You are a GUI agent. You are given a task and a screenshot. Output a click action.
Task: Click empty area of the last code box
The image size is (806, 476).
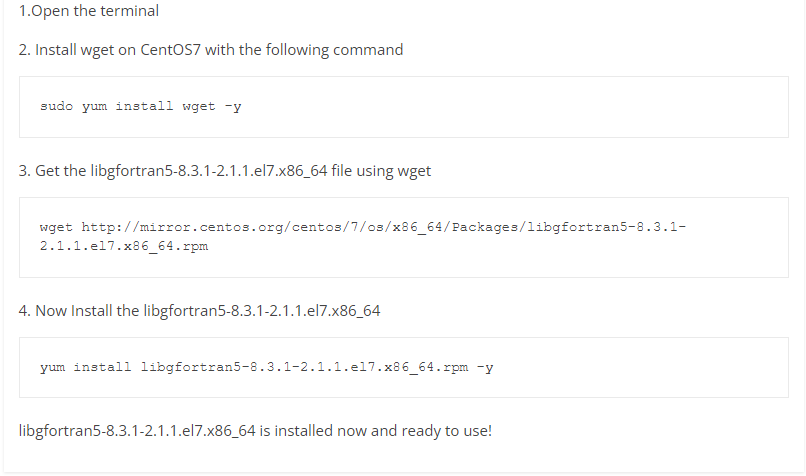coord(637,368)
